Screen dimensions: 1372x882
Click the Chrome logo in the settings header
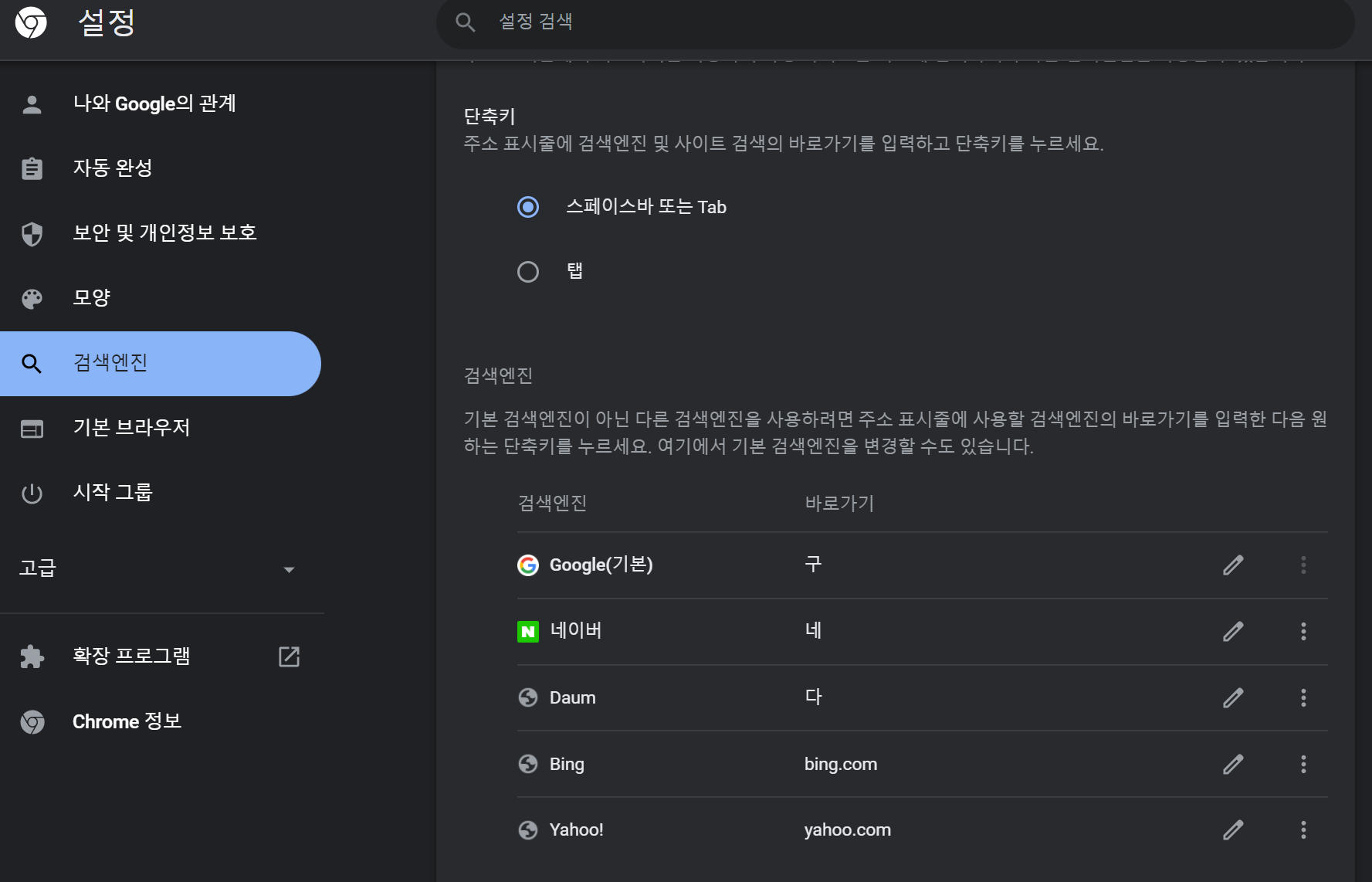(x=31, y=22)
